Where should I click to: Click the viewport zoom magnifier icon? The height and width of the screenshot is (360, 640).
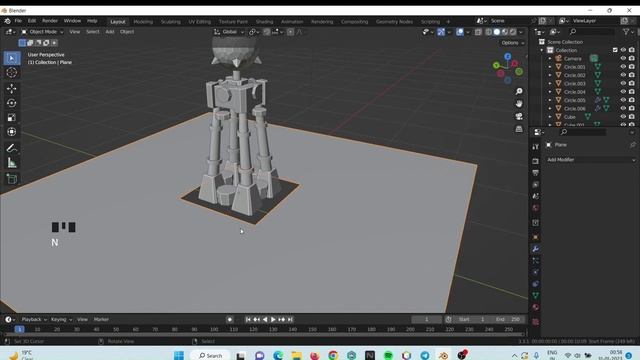519,91
